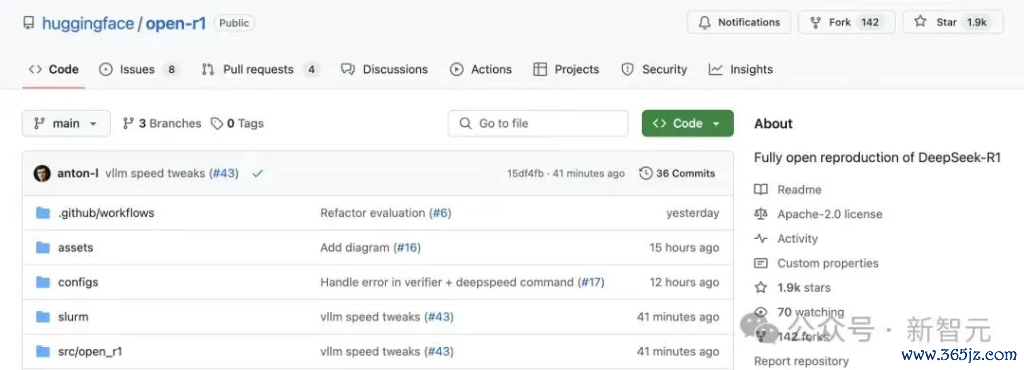Screen dimensions: 1024x370
Task: View the 36 Commits history
Action: 677,174
